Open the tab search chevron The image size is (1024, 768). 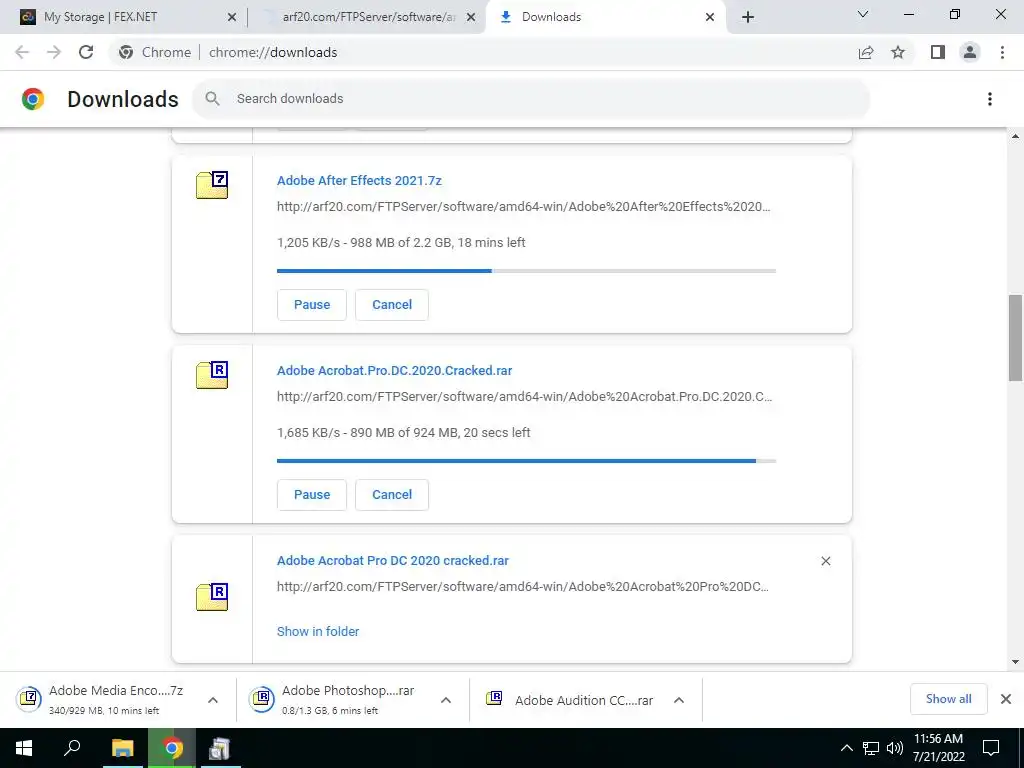coord(863,14)
